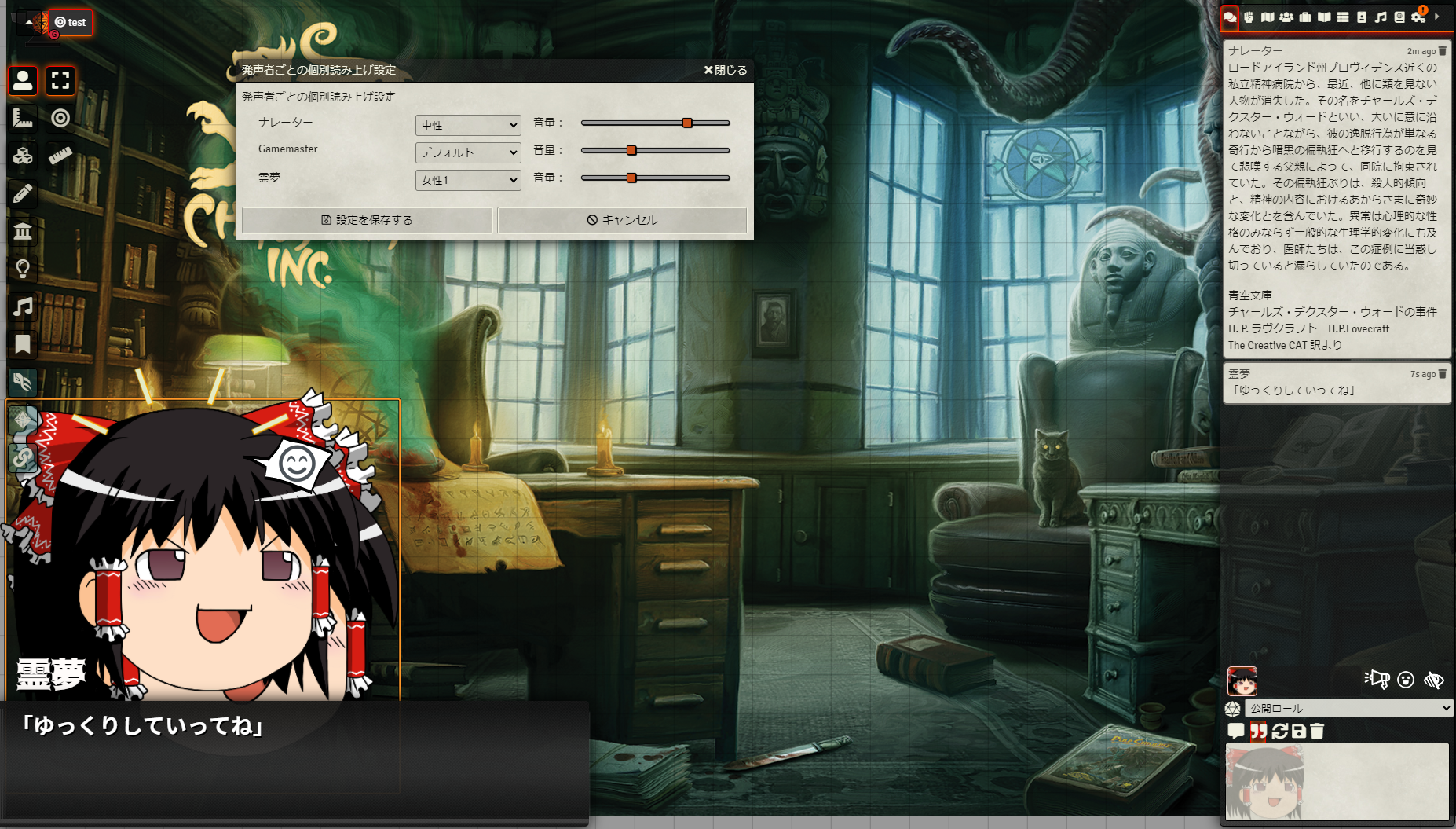Open the Token Controls tool

(23, 80)
